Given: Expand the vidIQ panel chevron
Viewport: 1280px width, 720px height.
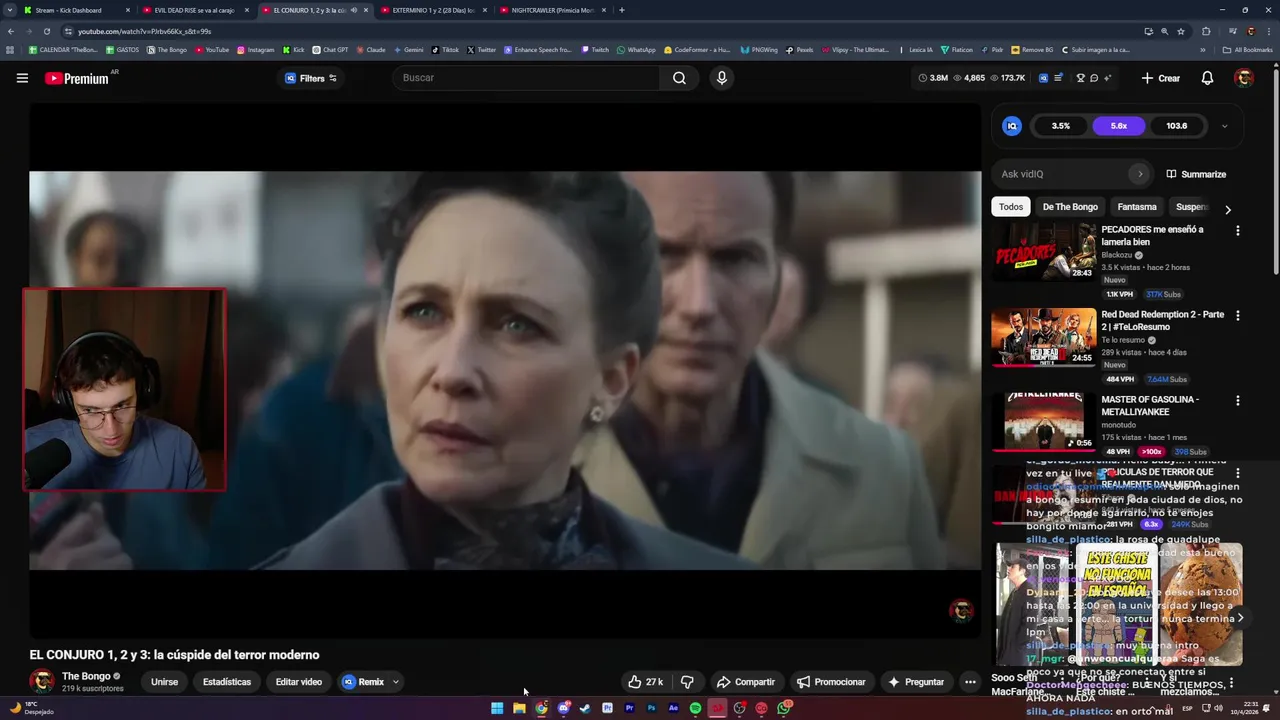Looking at the screenshot, I should [x=1224, y=126].
